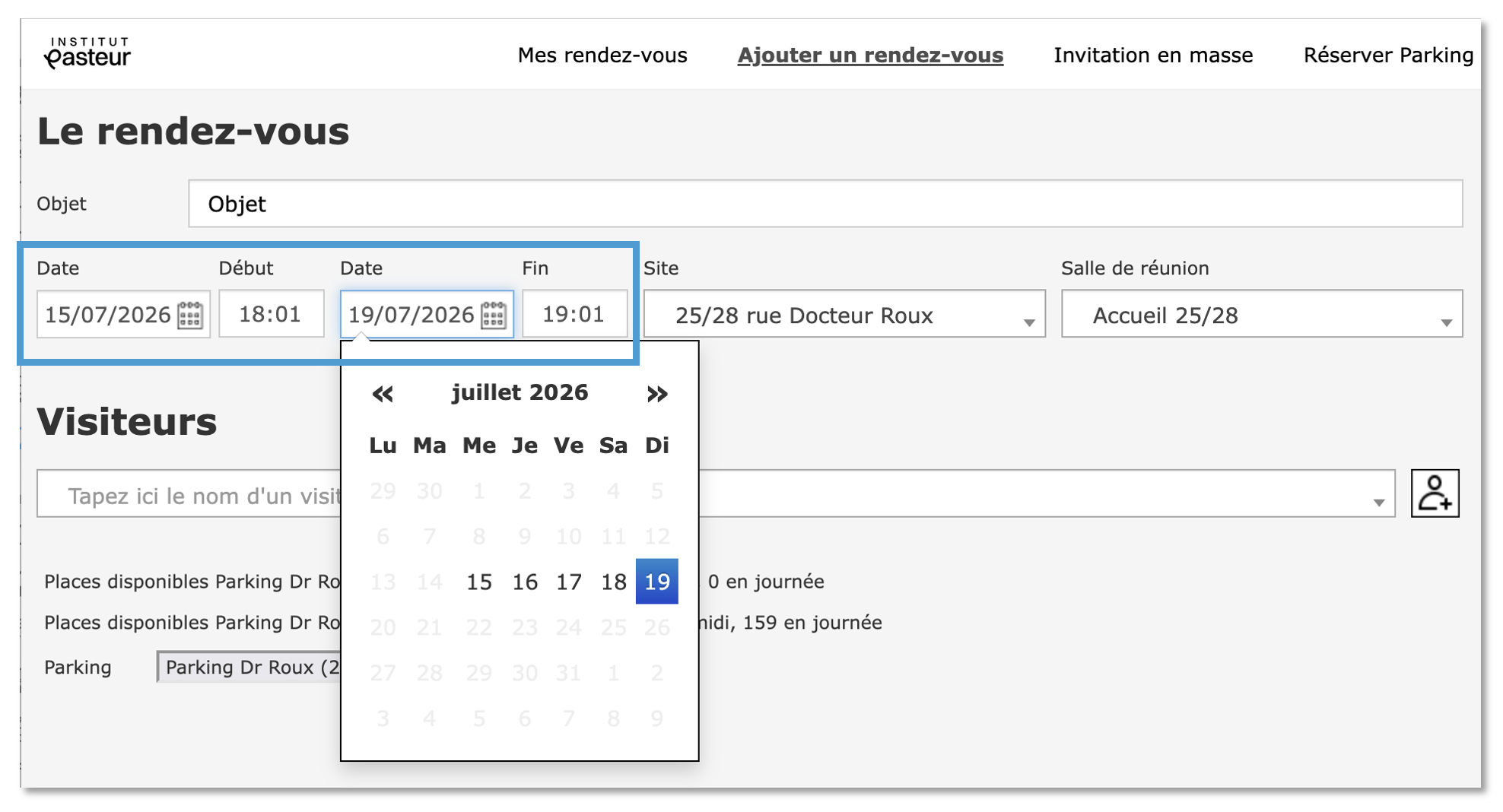Image resolution: width=1503 pixels, height=812 pixels.
Task: Select July 18 in the calendar
Action: click(x=613, y=582)
